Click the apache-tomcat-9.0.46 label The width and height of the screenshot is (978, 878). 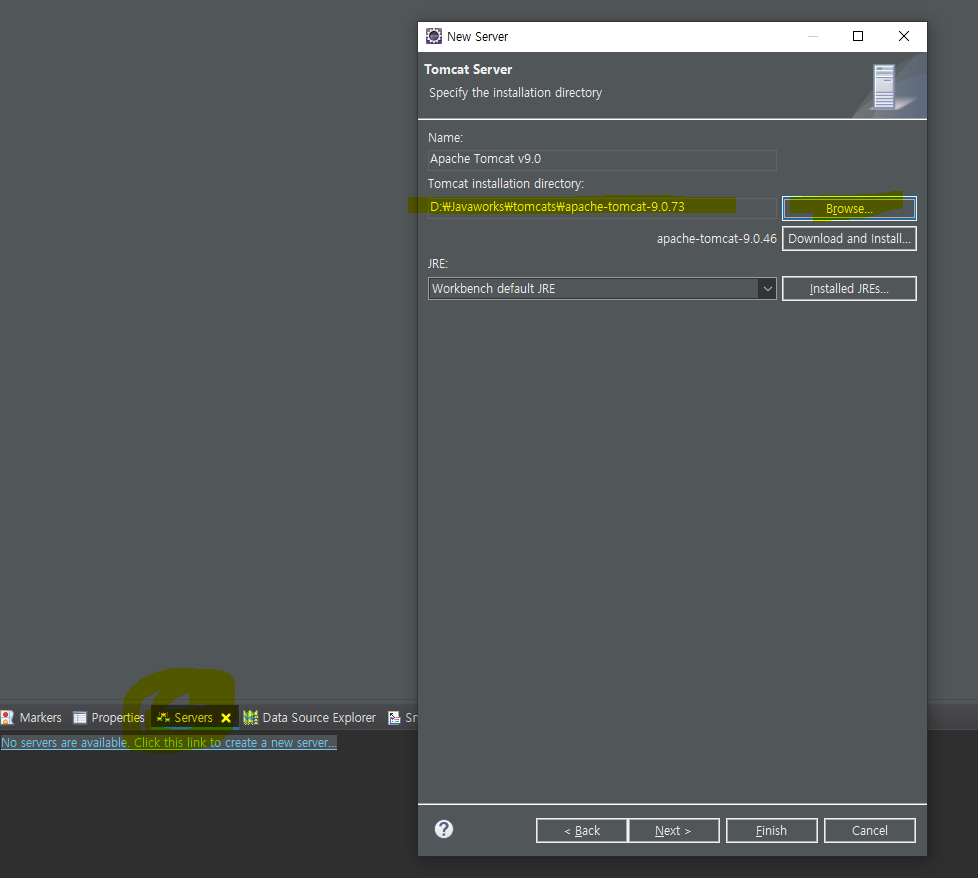point(717,239)
